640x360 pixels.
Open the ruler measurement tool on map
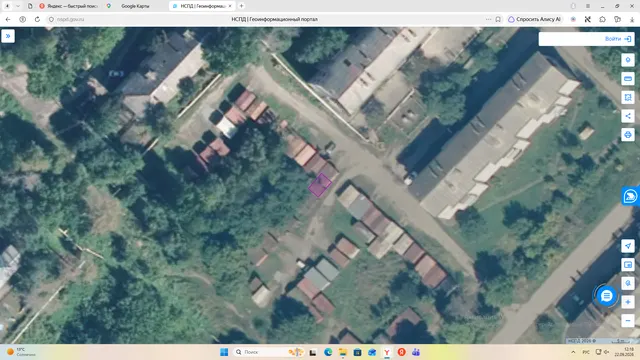click(x=628, y=78)
